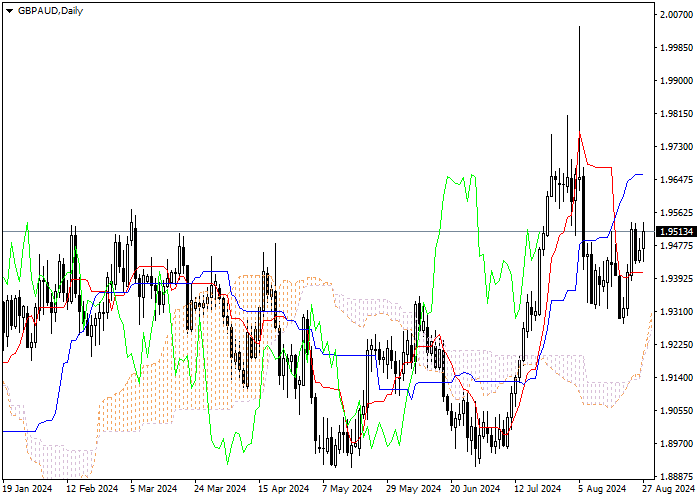Viewport: 700px width, 500px height.
Task: Click the 1.93100 price level label
Action: pos(677,312)
